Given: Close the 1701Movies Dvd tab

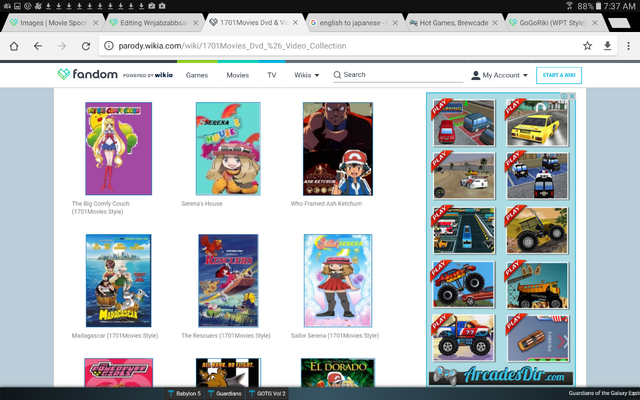Looking at the screenshot, I should (x=295, y=22).
